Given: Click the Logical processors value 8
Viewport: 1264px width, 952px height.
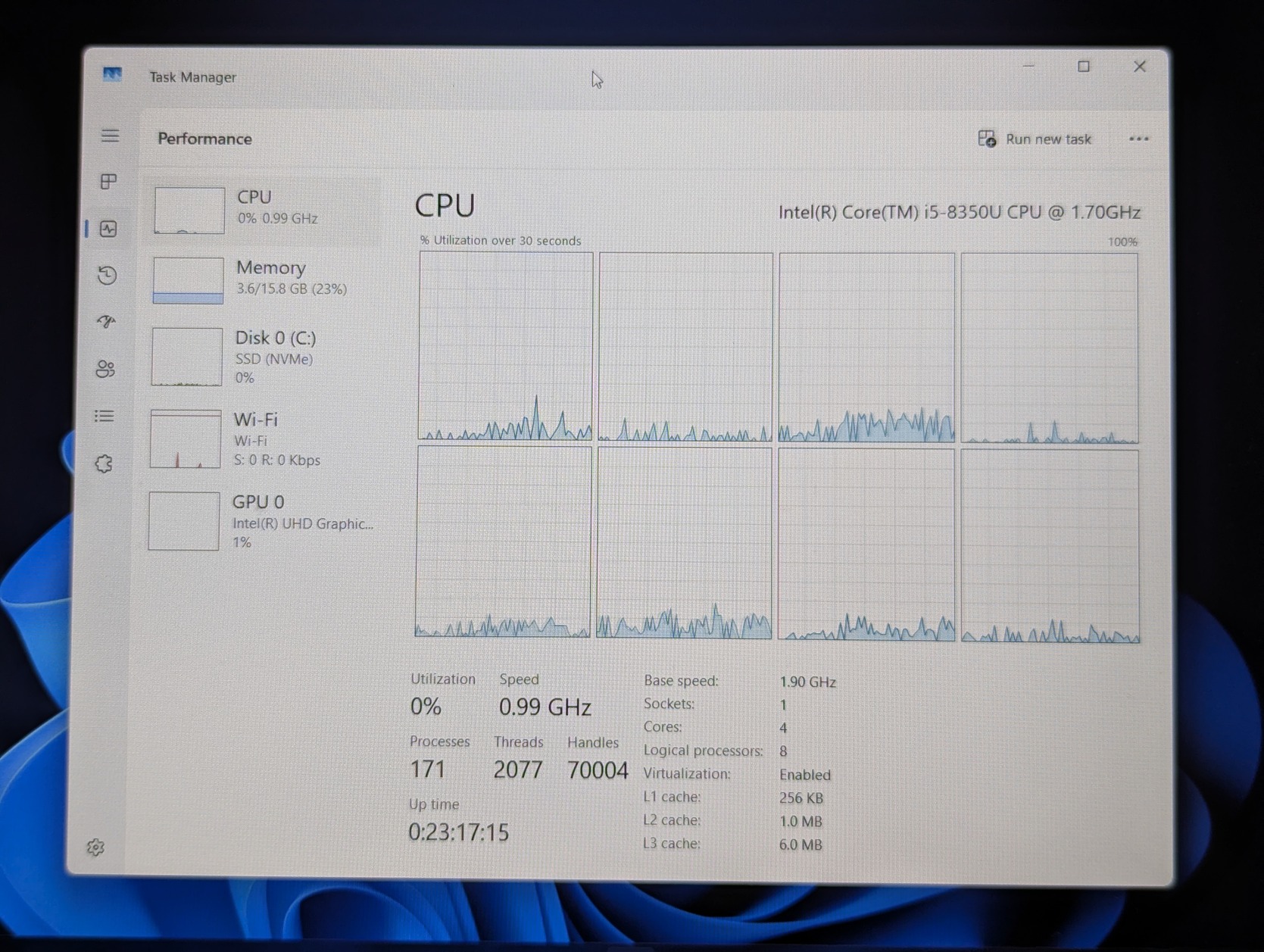Looking at the screenshot, I should pyautogui.click(x=783, y=751).
